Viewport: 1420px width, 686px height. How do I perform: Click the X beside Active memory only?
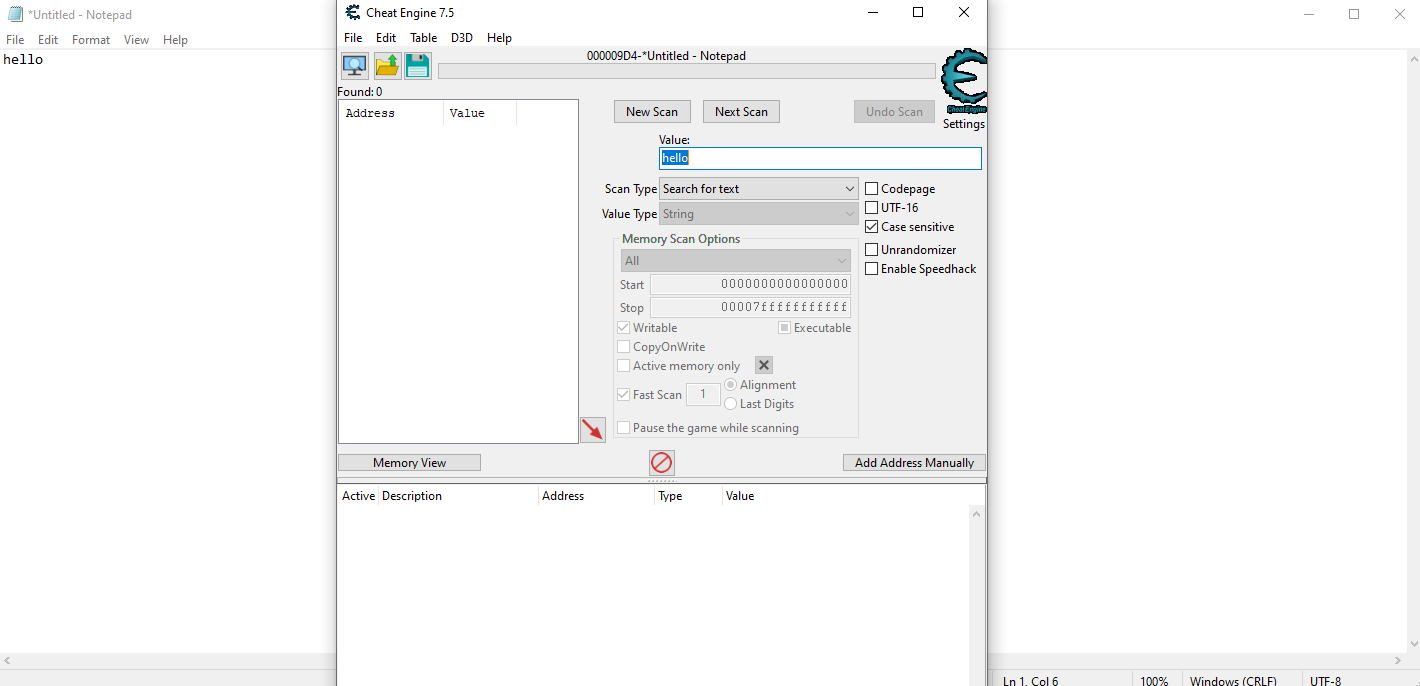coord(764,366)
